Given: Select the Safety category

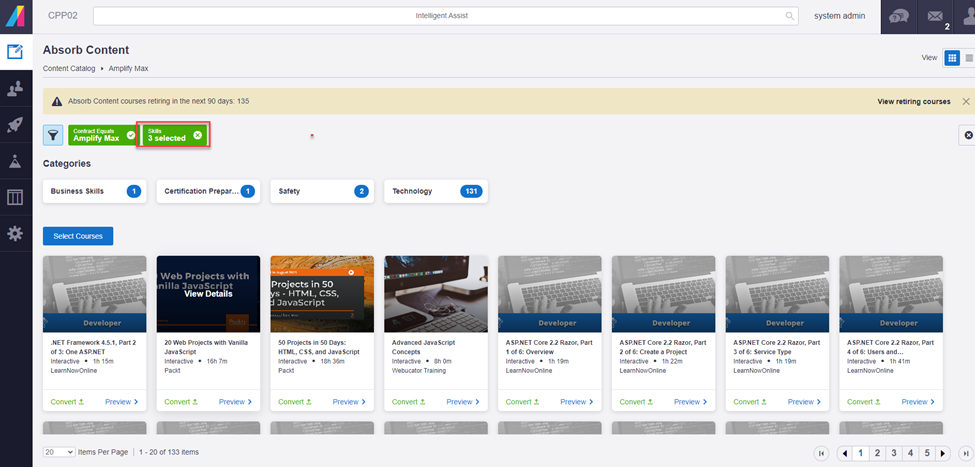Looking at the screenshot, I should (322, 192).
